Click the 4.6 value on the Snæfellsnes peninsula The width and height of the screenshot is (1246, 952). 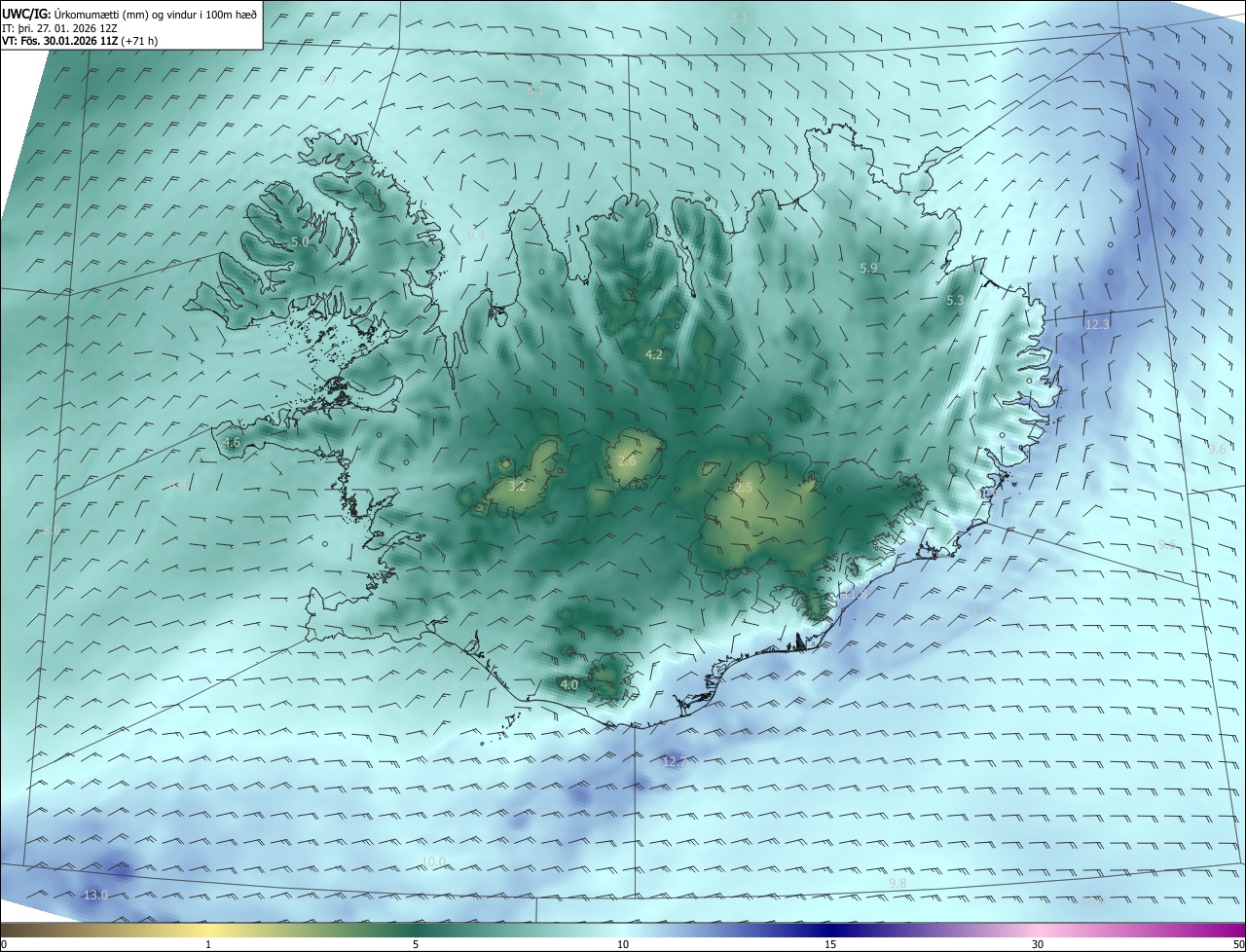tap(232, 442)
